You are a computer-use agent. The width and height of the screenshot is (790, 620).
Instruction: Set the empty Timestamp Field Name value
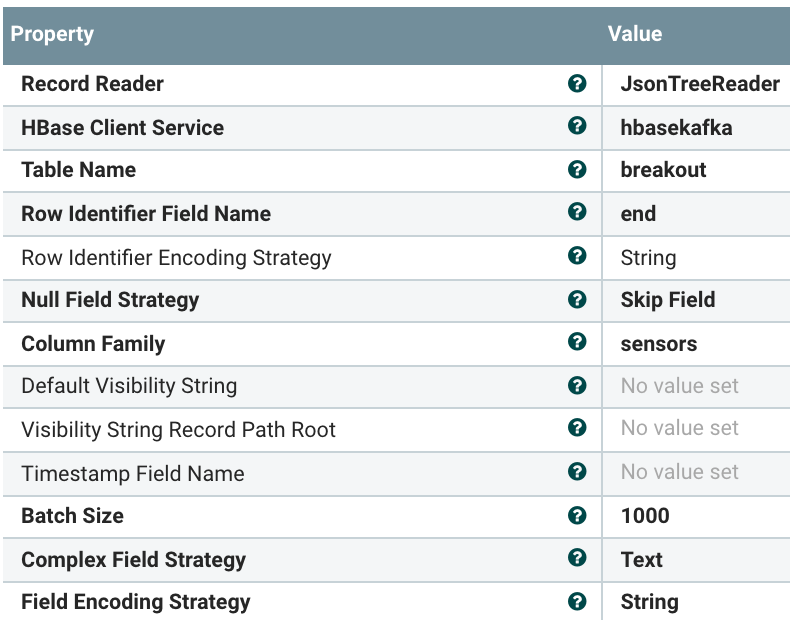click(x=679, y=473)
